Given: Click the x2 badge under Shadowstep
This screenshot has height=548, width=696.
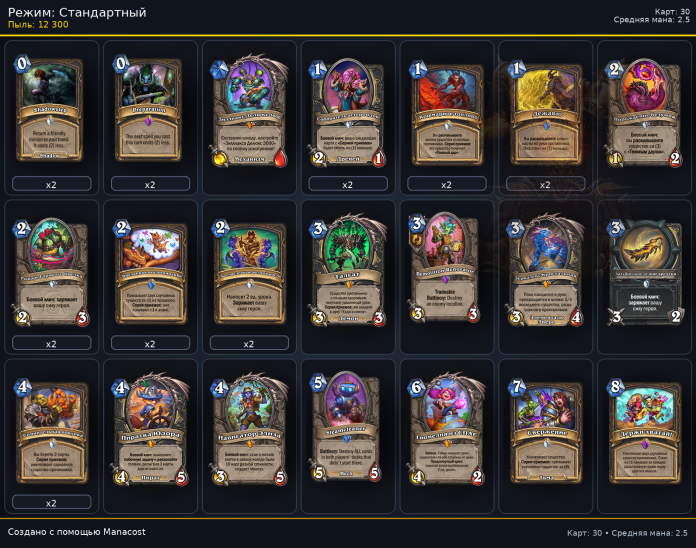Looking at the screenshot, I should 51,184.
